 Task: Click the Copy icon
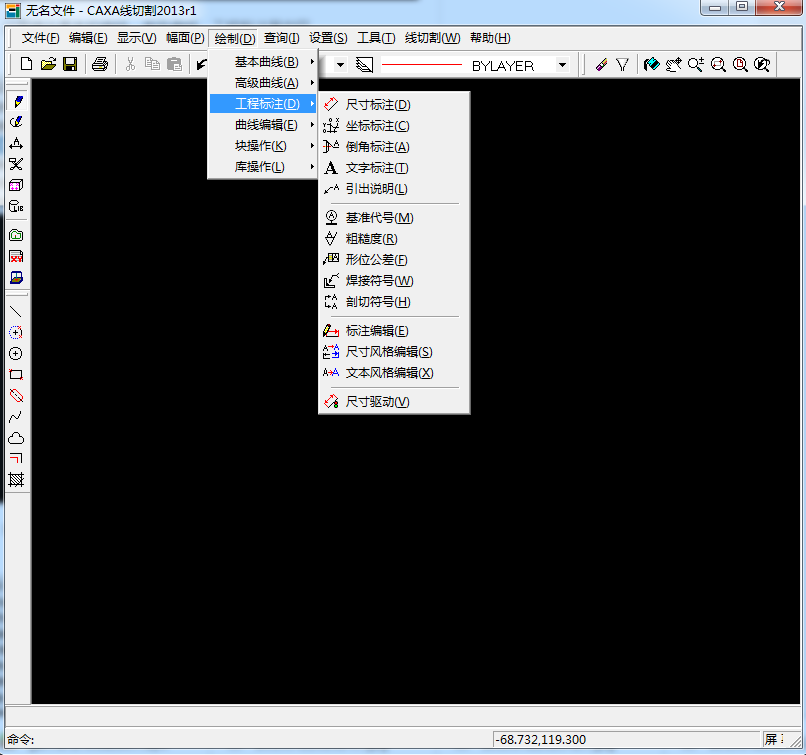(152, 64)
